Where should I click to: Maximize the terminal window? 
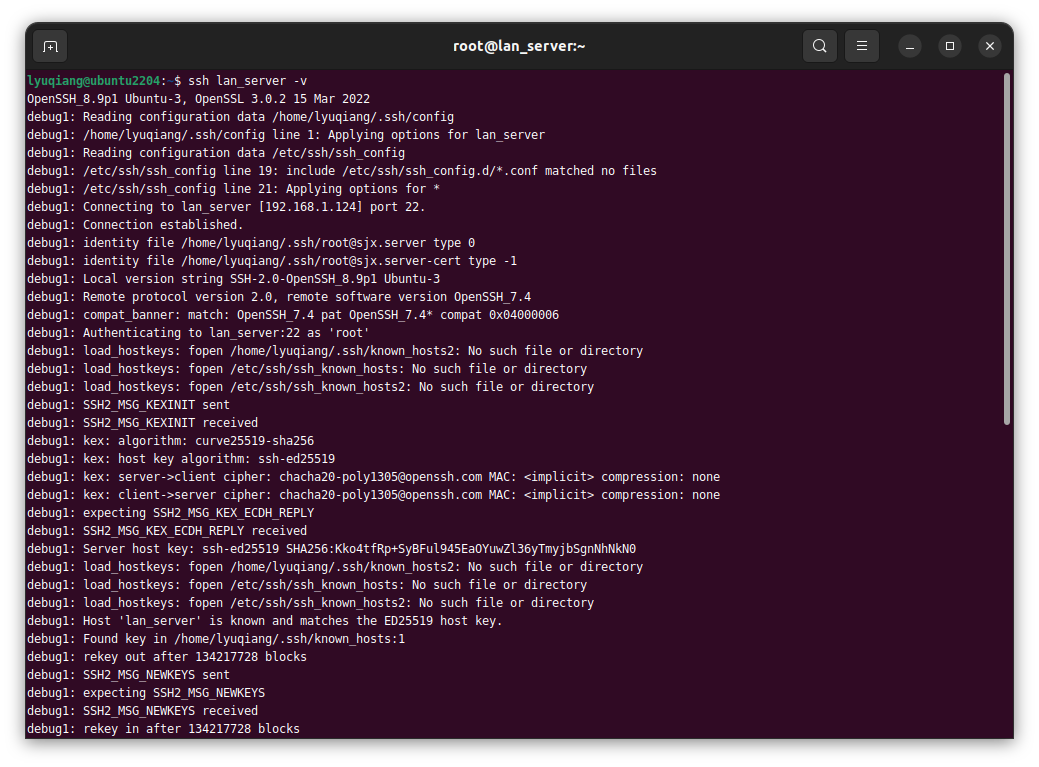(x=949, y=46)
